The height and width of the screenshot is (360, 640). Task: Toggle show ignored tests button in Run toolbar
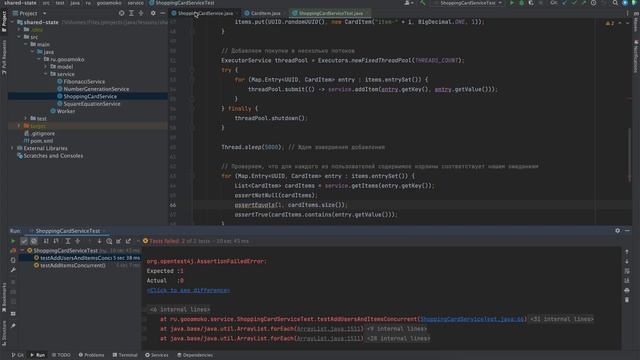(x=34, y=241)
